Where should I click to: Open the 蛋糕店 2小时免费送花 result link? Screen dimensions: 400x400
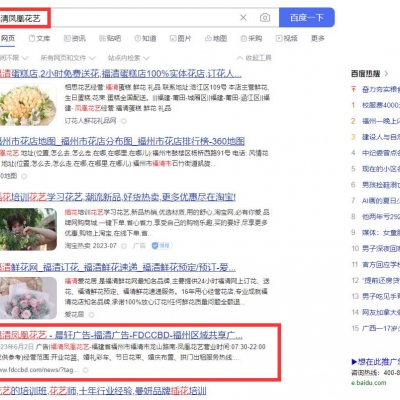[x=121, y=73]
